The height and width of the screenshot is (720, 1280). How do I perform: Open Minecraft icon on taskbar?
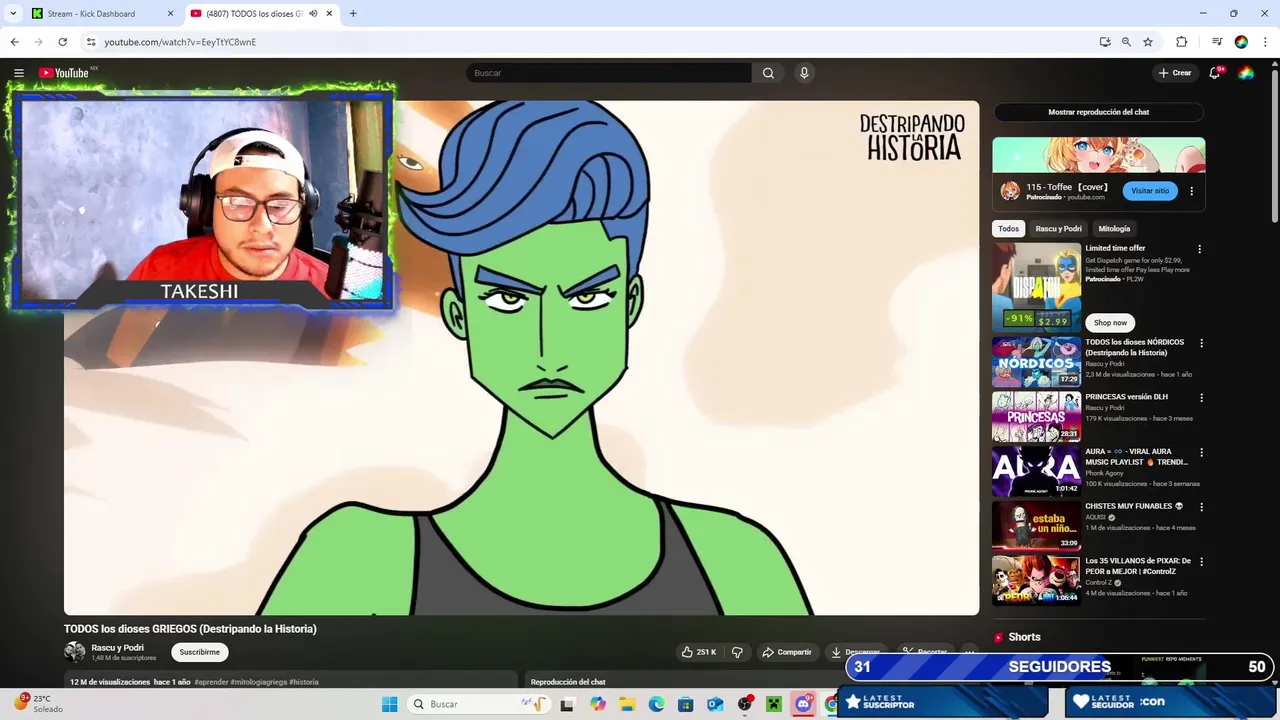coord(773,704)
